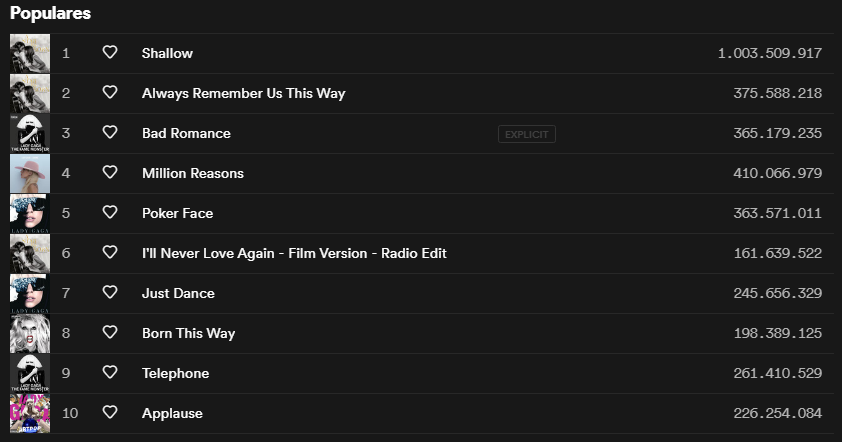Select the Million Reasons pink hat cover
Screen dimensions: 842x442
coord(30,173)
